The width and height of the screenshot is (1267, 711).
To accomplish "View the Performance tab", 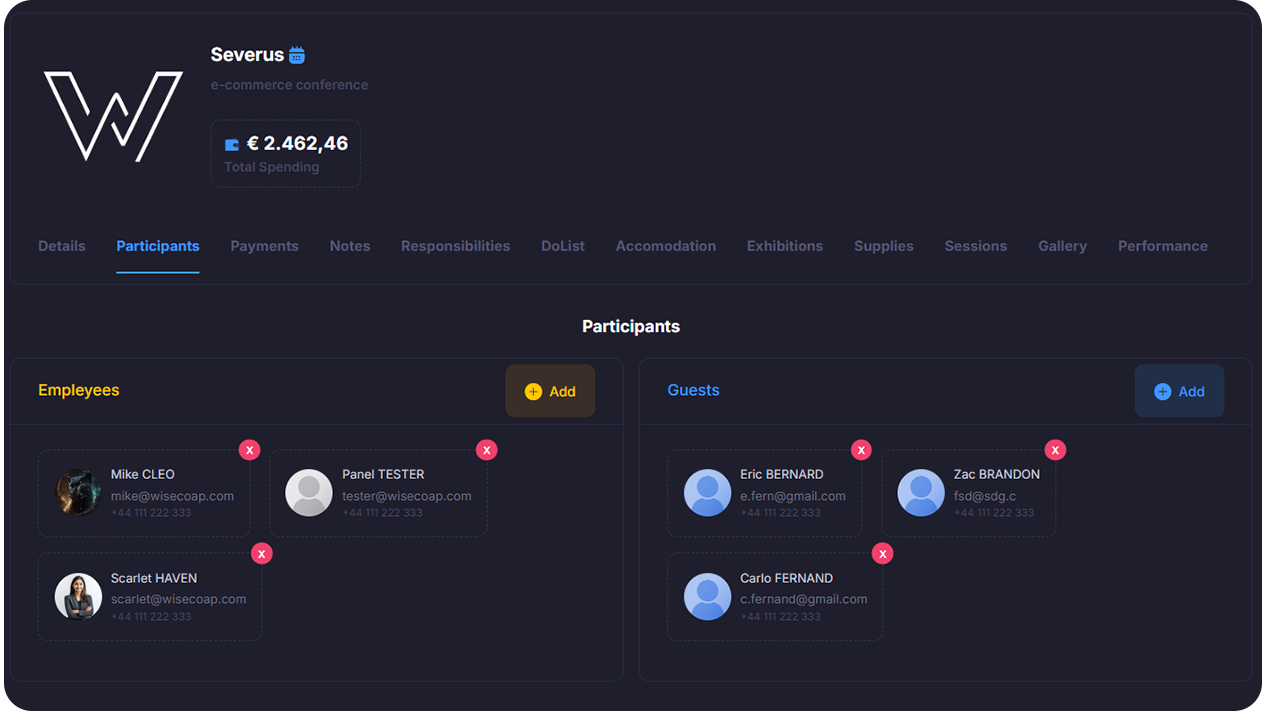I will [x=1162, y=246].
